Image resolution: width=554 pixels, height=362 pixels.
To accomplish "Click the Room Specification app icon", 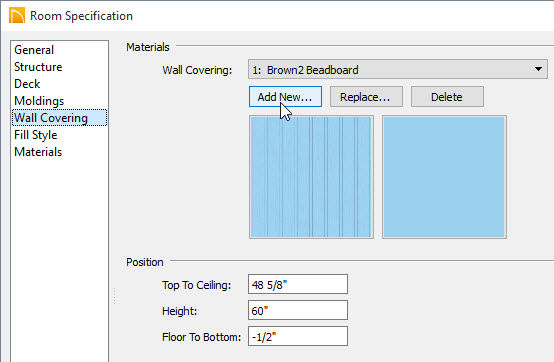I will click(17, 16).
